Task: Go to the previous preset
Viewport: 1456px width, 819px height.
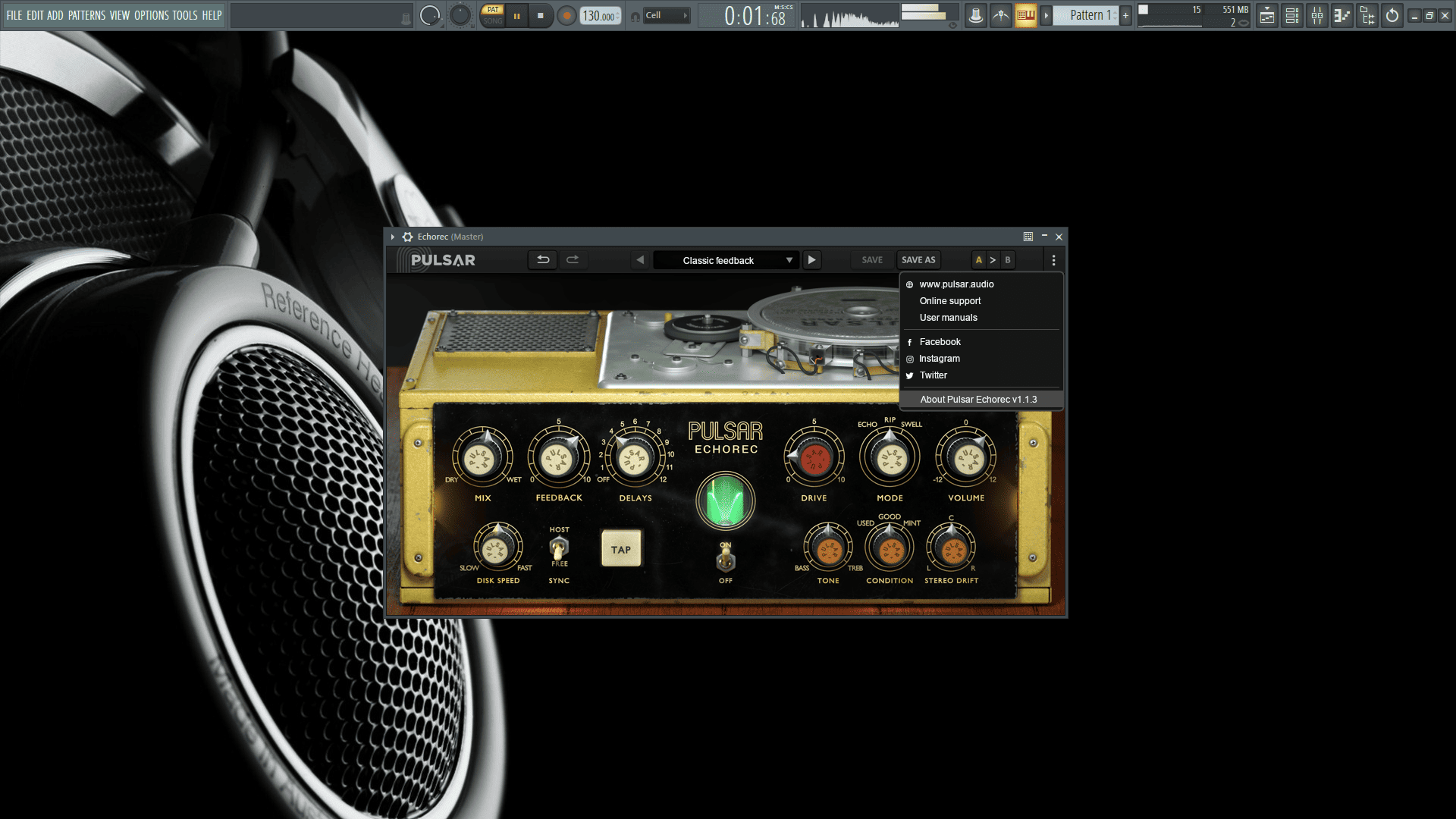Action: click(x=640, y=260)
